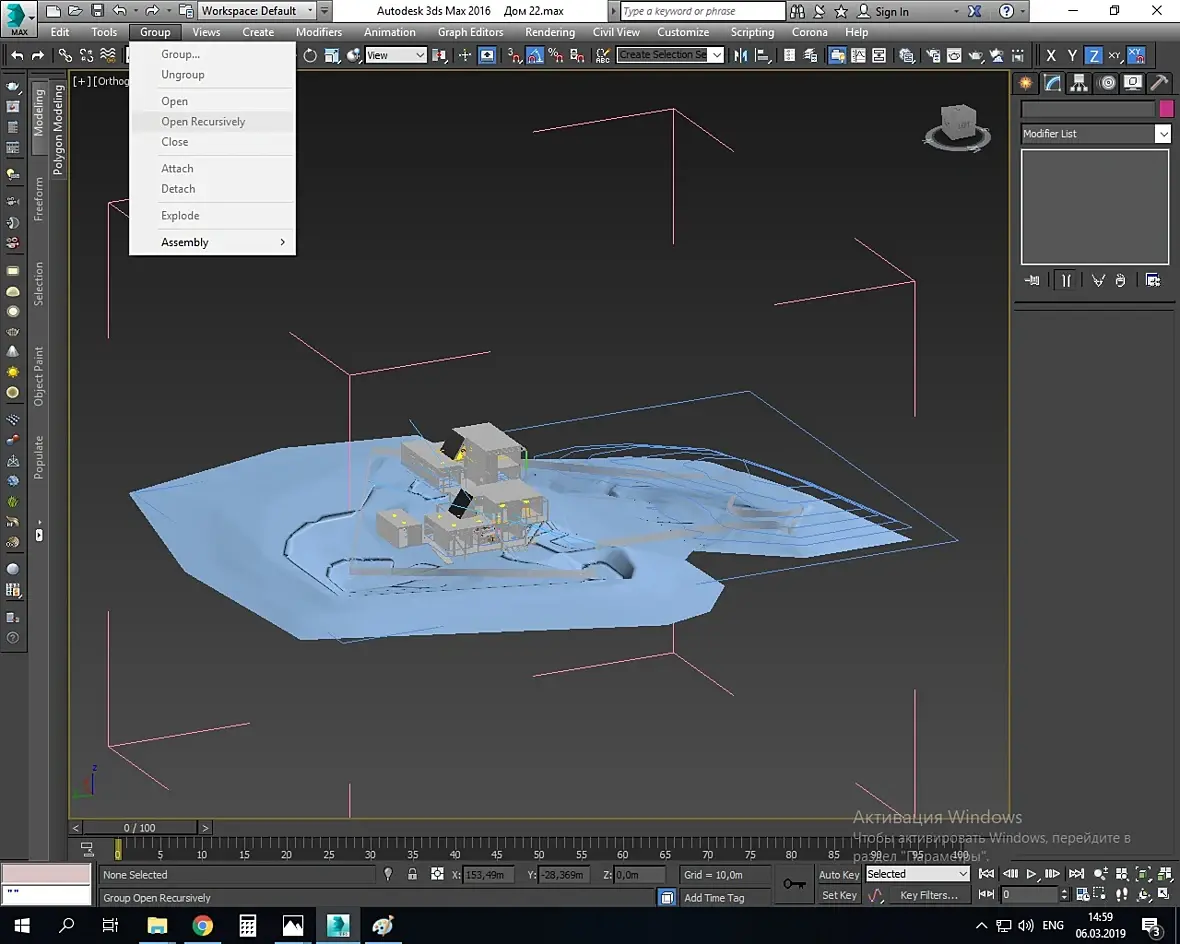The width and height of the screenshot is (1180, 944).
Task: Toggle Auto Key animation mode
Action: pos(838,874)
